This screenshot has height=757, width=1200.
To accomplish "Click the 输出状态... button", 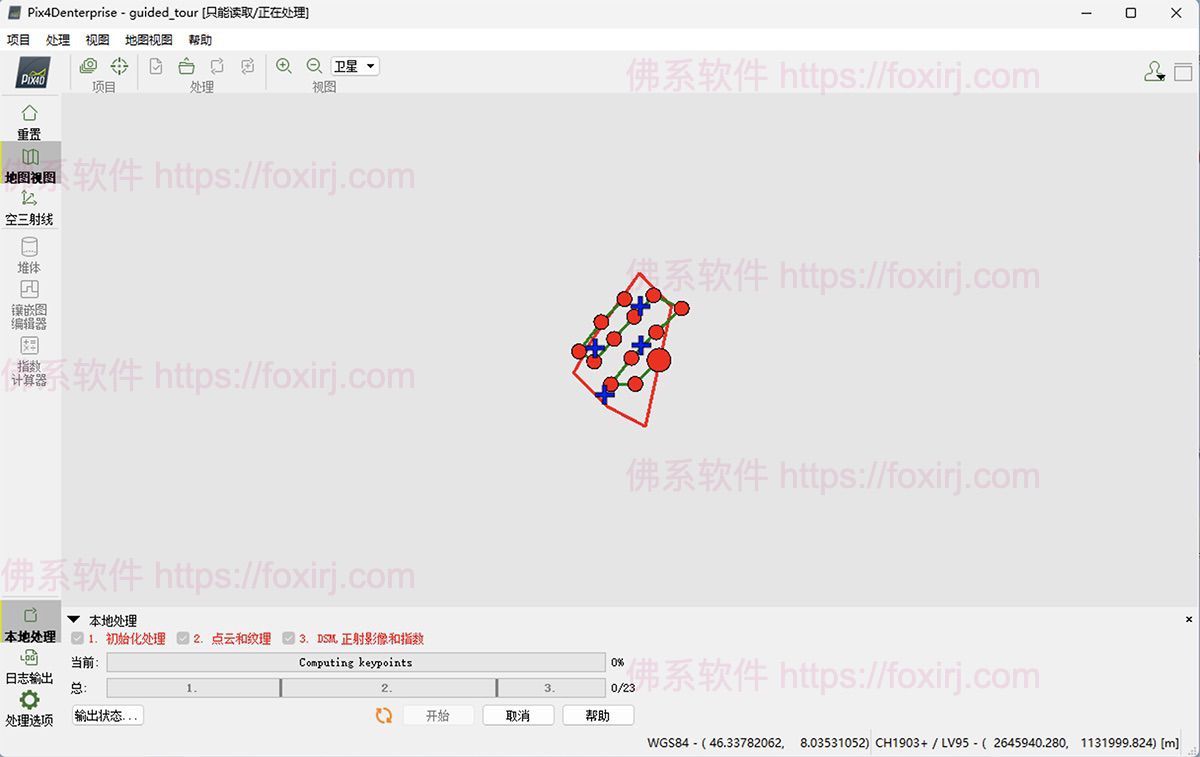I will pyautogui.click(x=108, y=715).
